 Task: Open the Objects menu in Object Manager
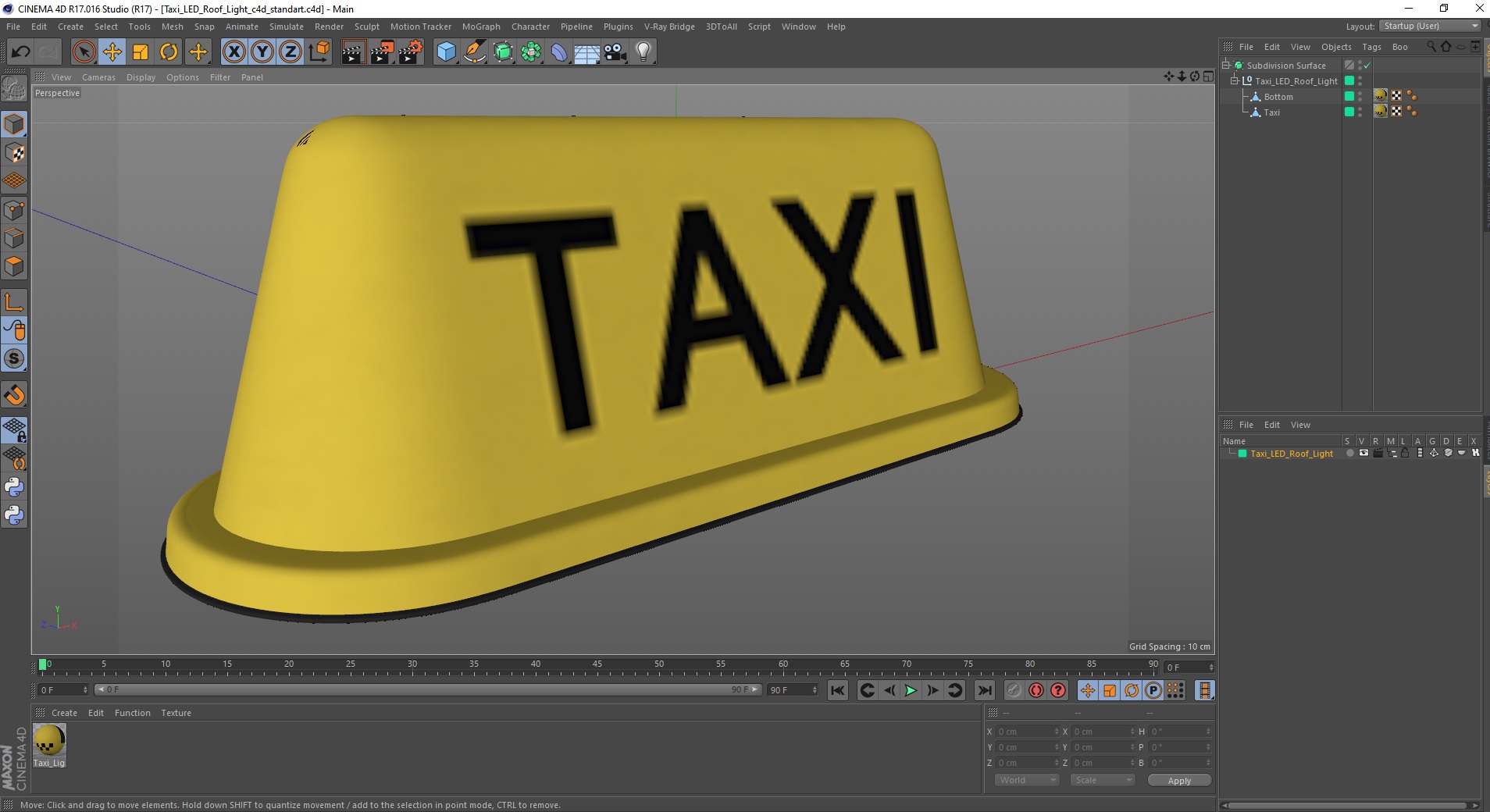point(1336,47)
